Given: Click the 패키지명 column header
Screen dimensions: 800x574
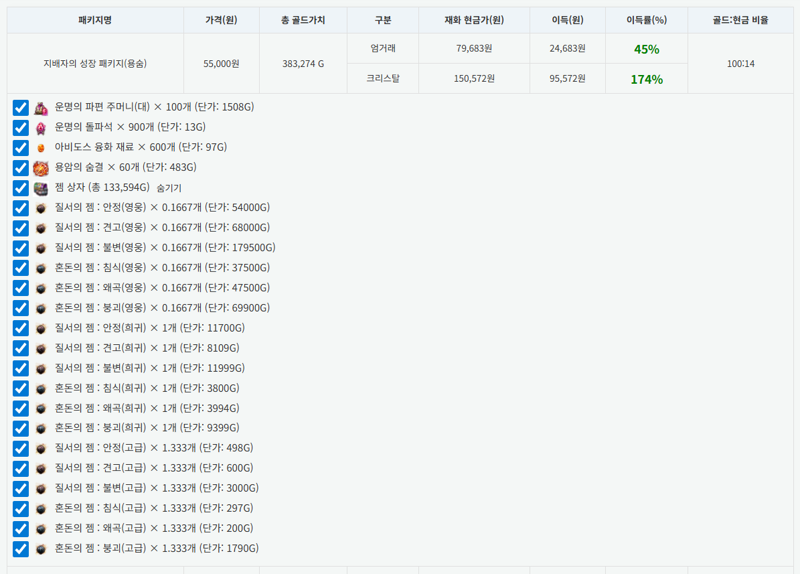Looking at the screenshot, I should [x=95, y=20].
